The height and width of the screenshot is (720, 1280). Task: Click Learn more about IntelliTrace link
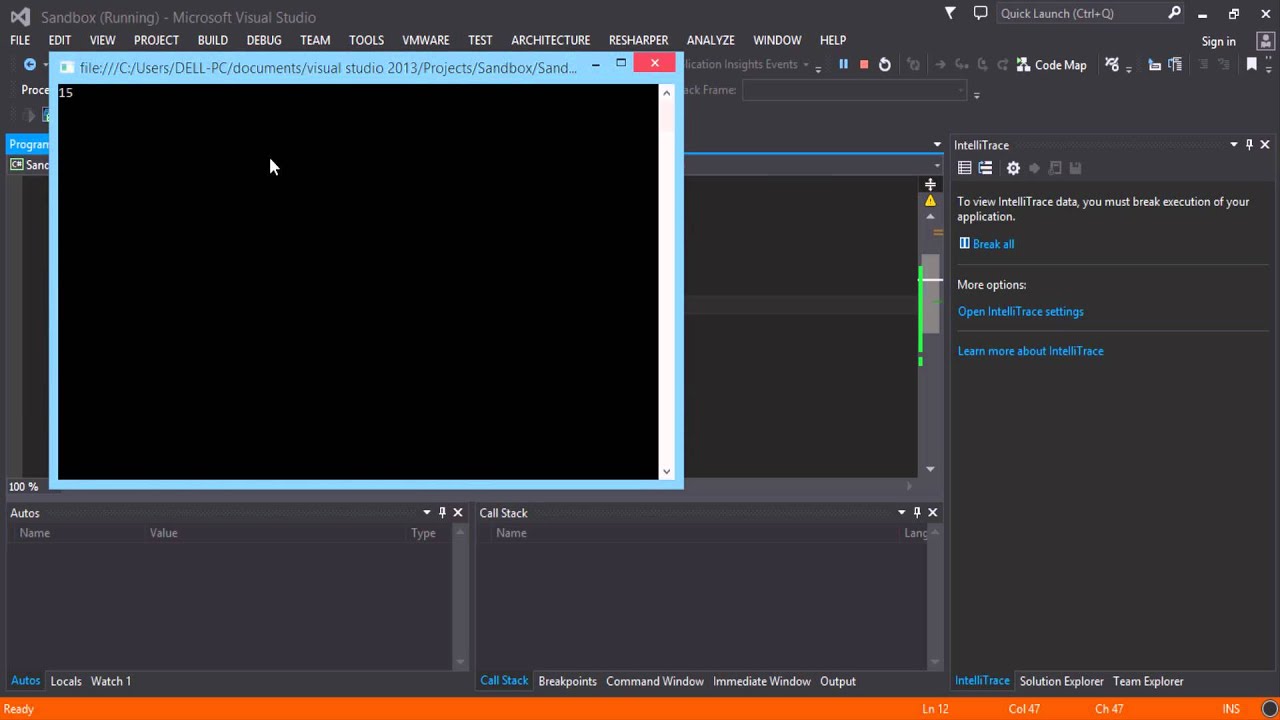[x=1030, y=351]
